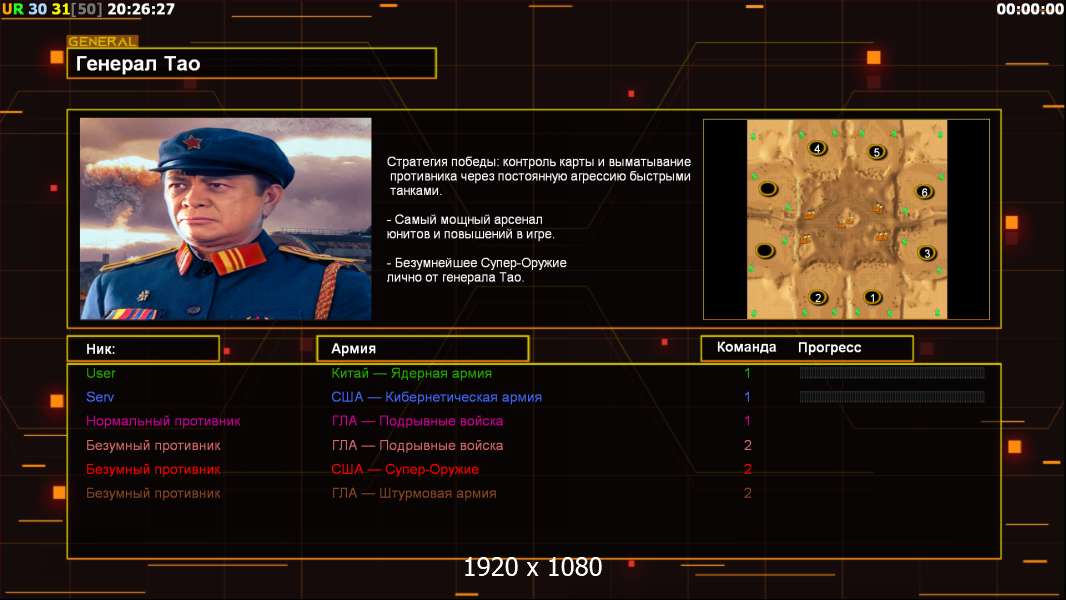The width and height of the screenshot is (1066, 600).
Task: Click User's loading progress bar
Action: click(x=892, y=372)
